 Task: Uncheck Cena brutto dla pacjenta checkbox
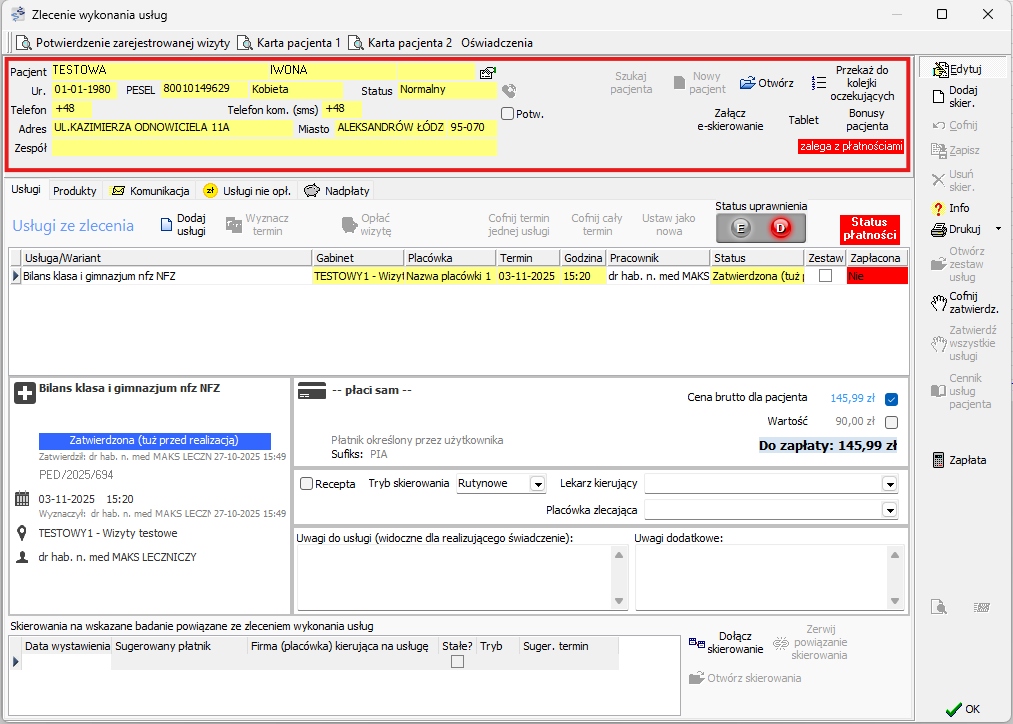[891, 399]
